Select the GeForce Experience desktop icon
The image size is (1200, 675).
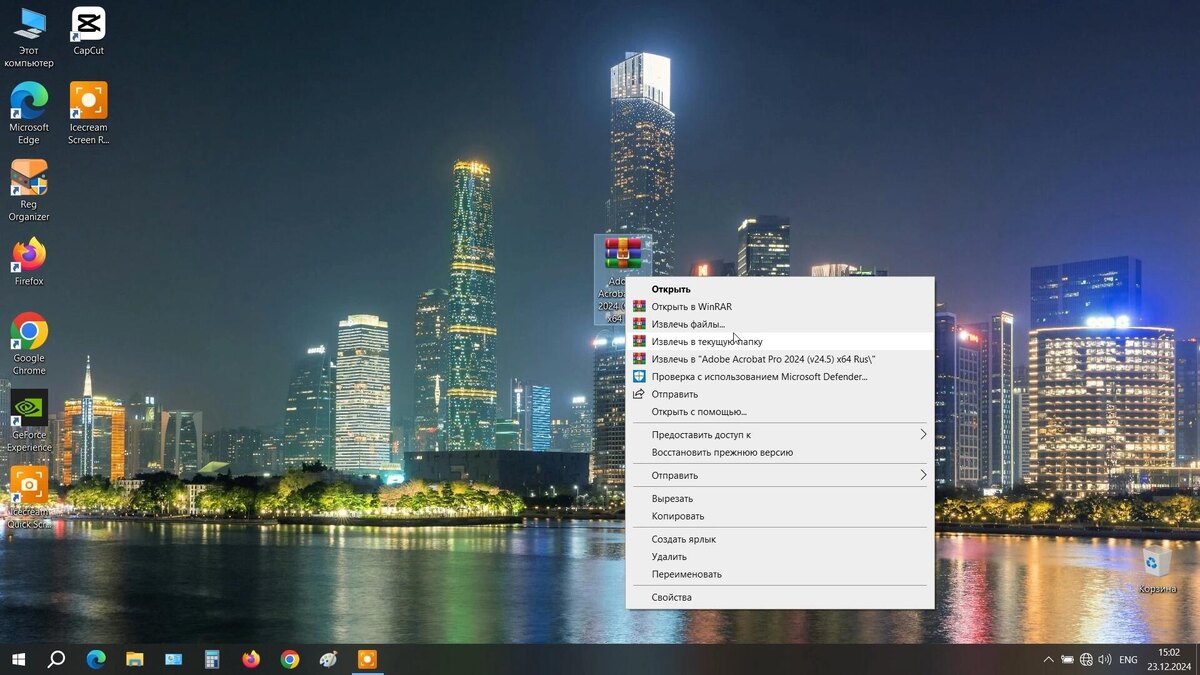(29, 421)
